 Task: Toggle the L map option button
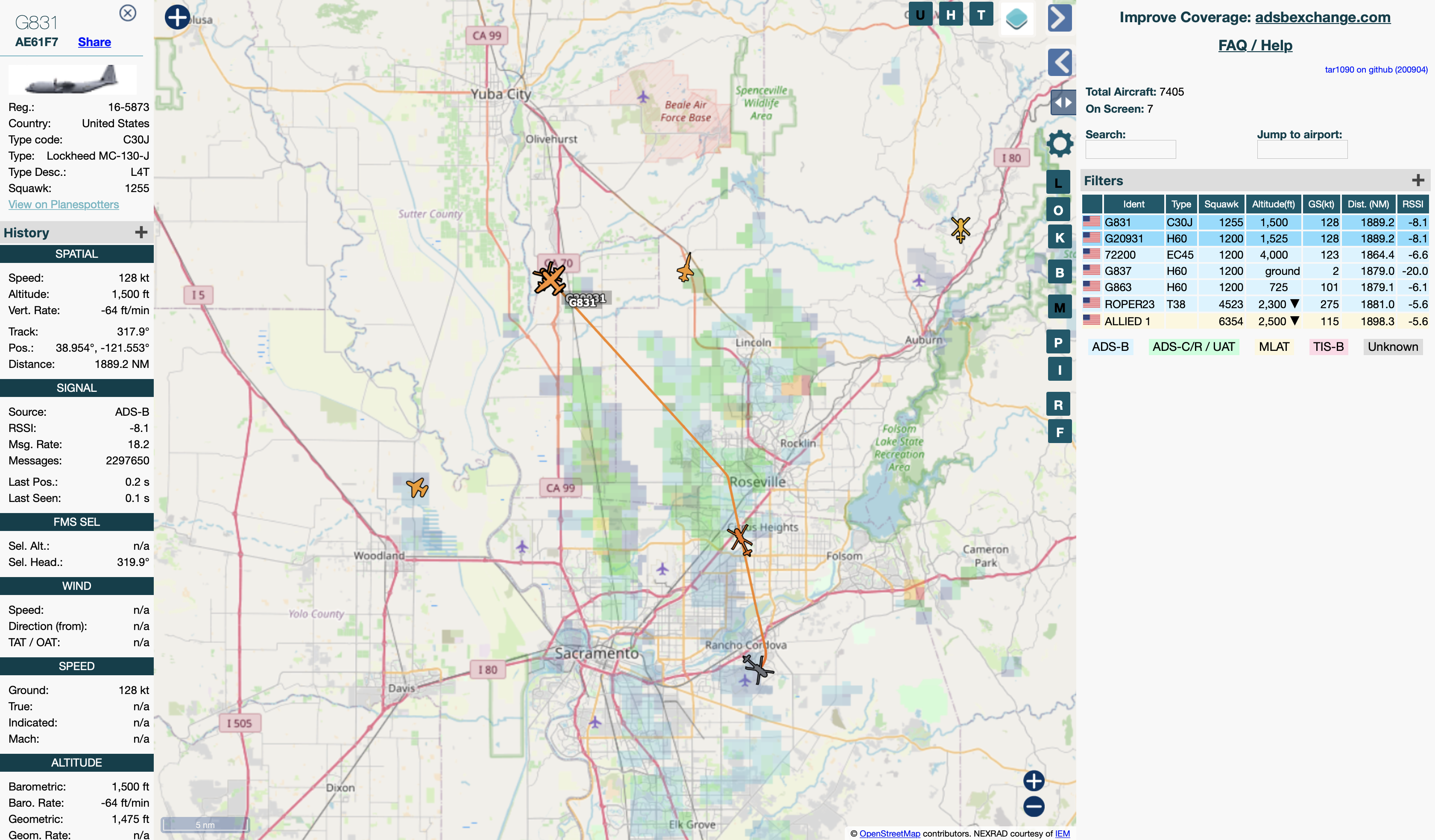tap(1059, 183)
